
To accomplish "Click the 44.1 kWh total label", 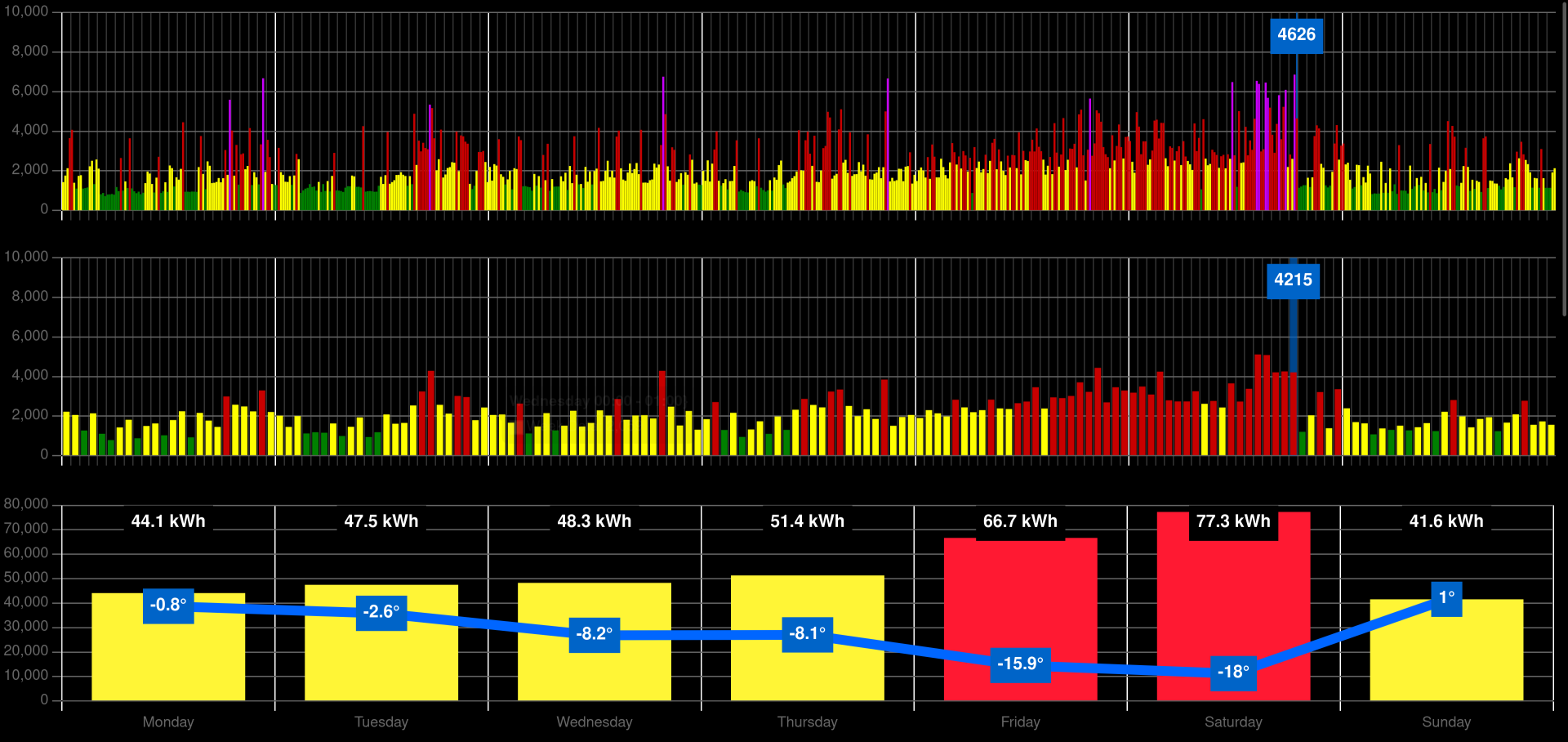I will (167, 521).
